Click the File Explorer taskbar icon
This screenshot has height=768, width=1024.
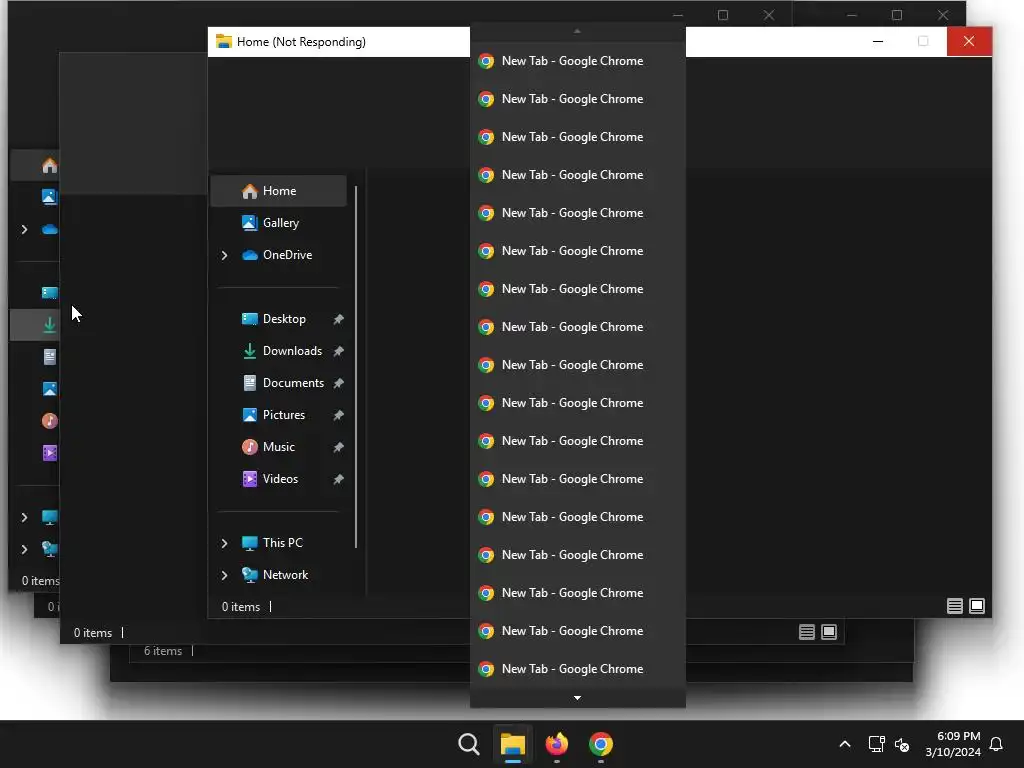point(513,744)
